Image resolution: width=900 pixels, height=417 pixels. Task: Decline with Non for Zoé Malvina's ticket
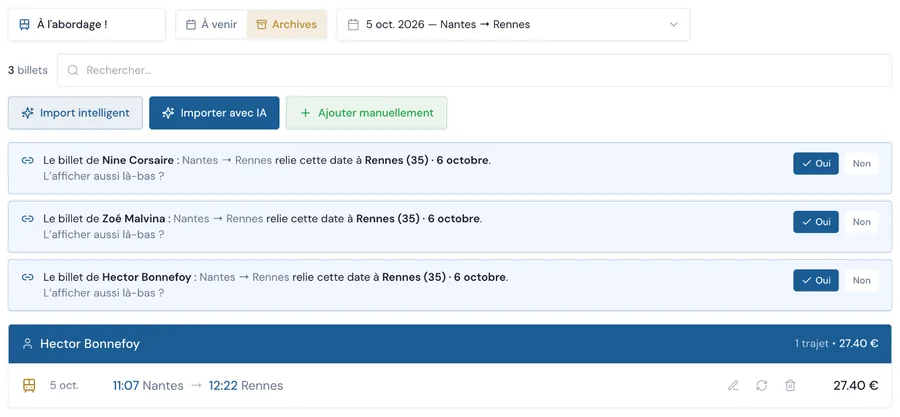pos(862,222)
